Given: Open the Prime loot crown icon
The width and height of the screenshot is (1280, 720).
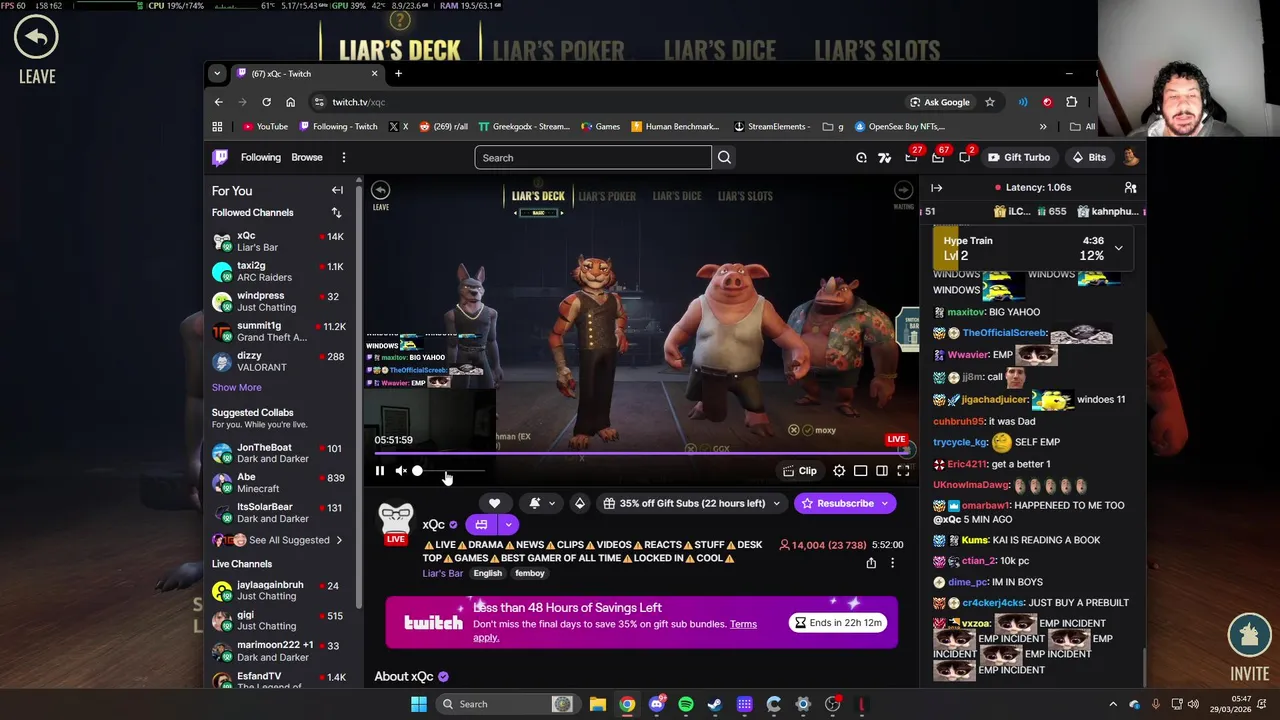Looking at the screenshot, I should click(911, 157).
